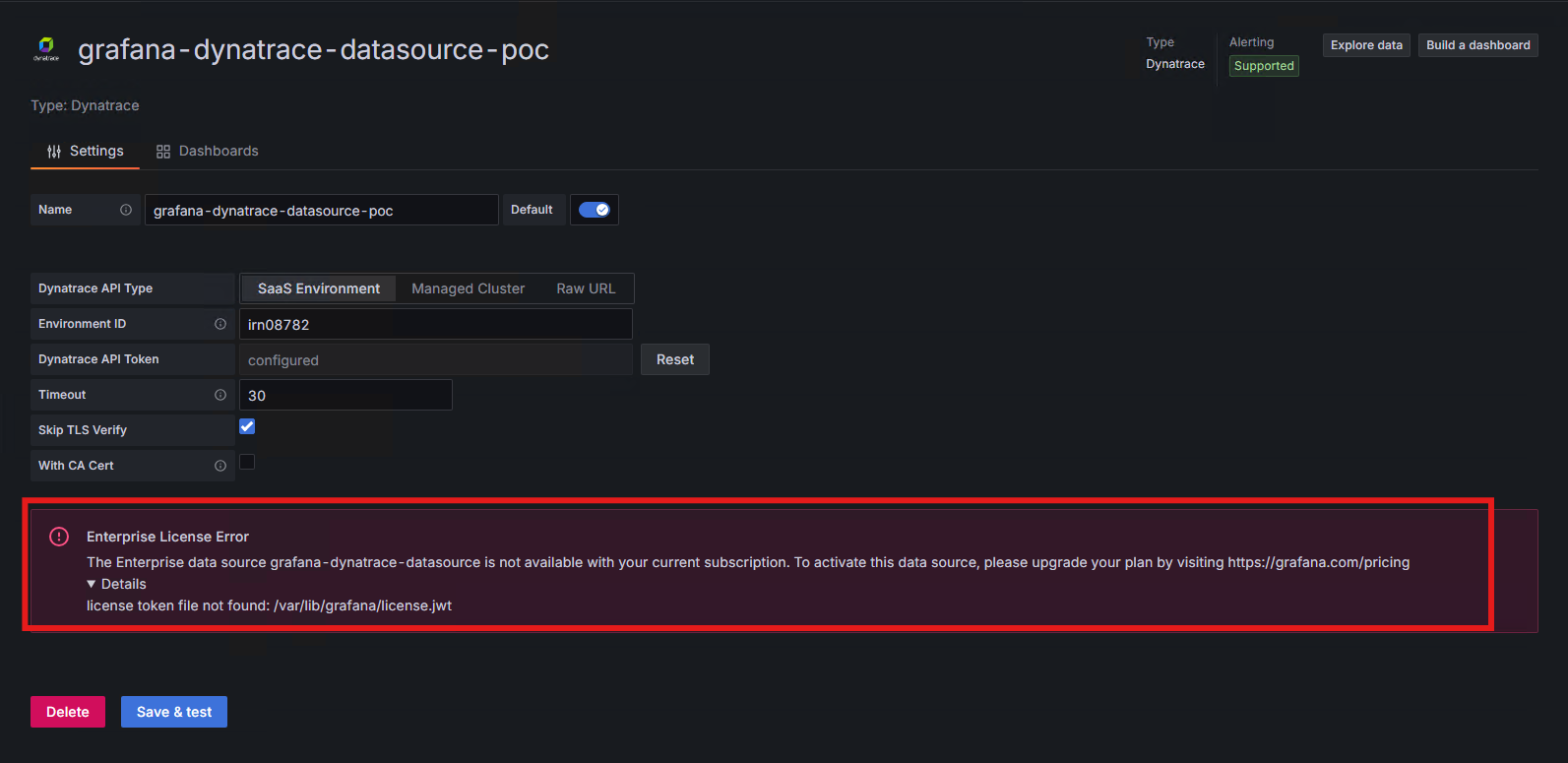This screenshot has width=1568, height=763.
Task: Click the Explore data button
Action: tap(1366, 45)
